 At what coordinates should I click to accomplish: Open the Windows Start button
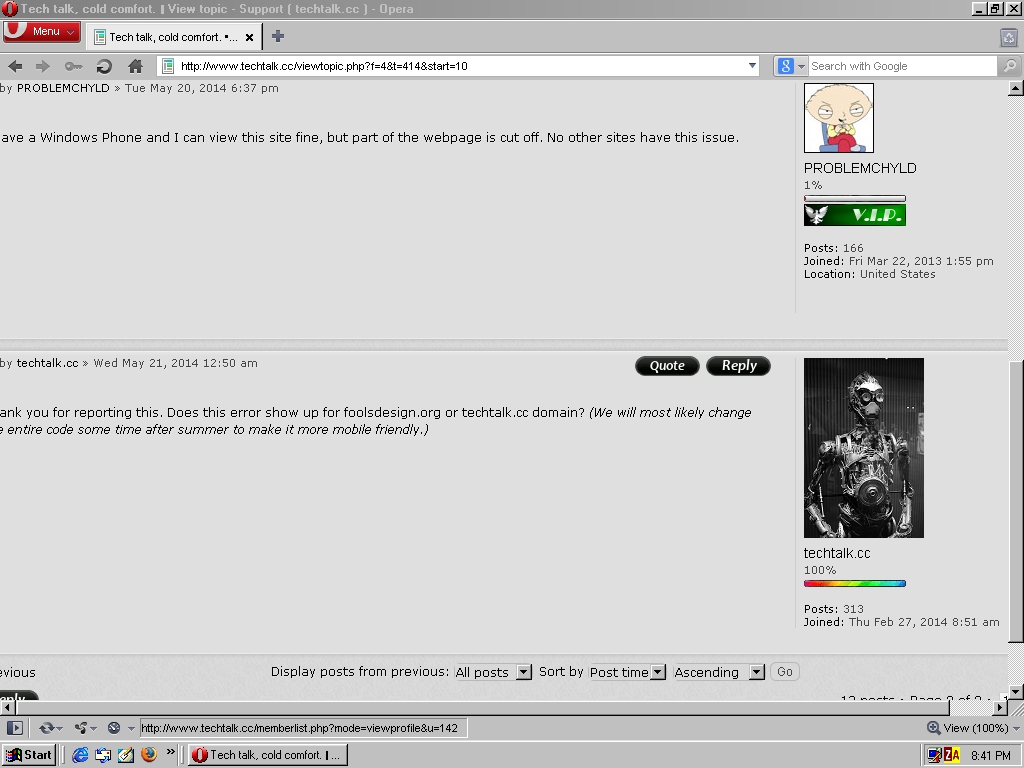coord(29,755)
